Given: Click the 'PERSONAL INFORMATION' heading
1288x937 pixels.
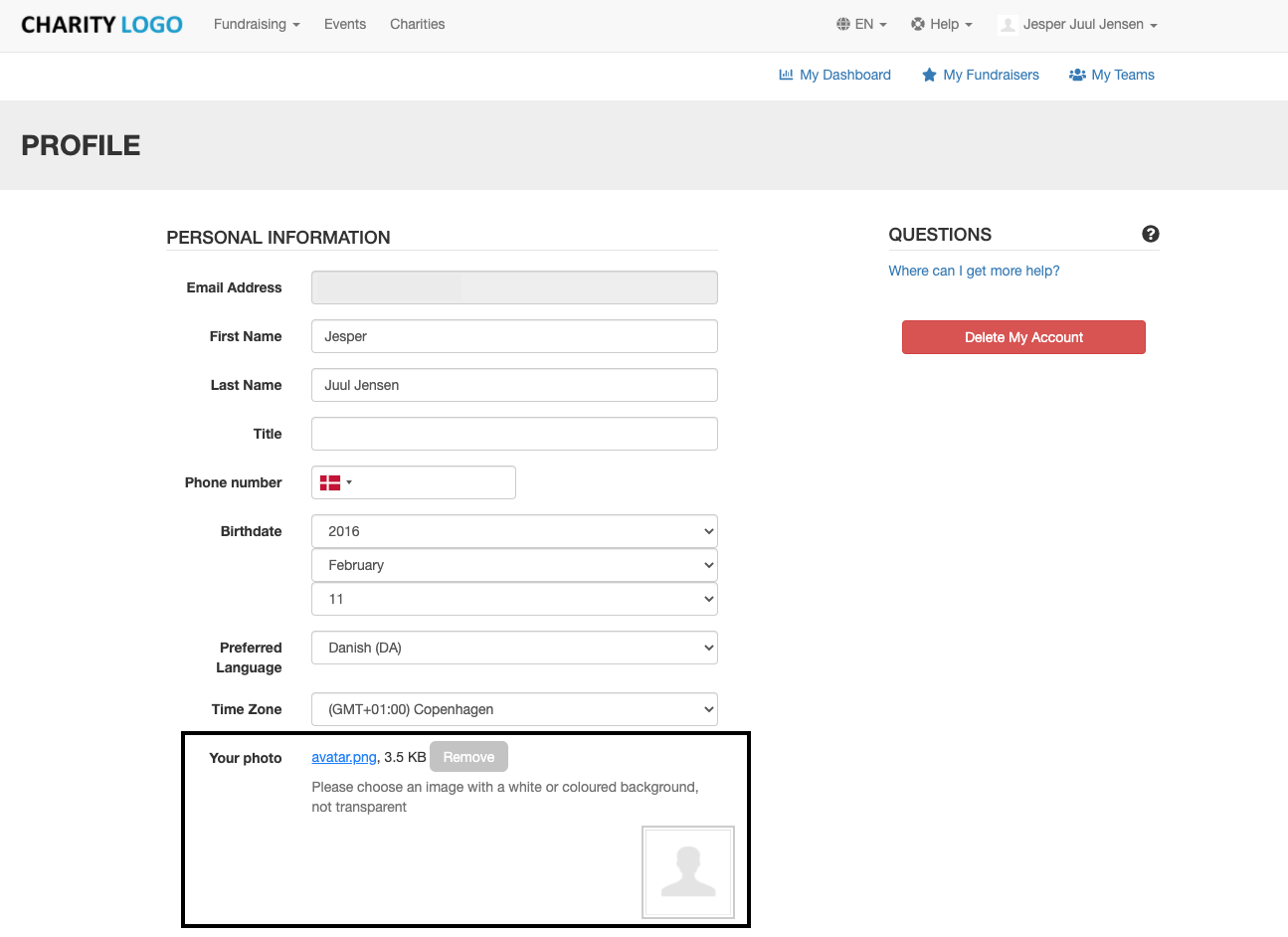Looking at the screenshot, I should (x=278, y=238).
